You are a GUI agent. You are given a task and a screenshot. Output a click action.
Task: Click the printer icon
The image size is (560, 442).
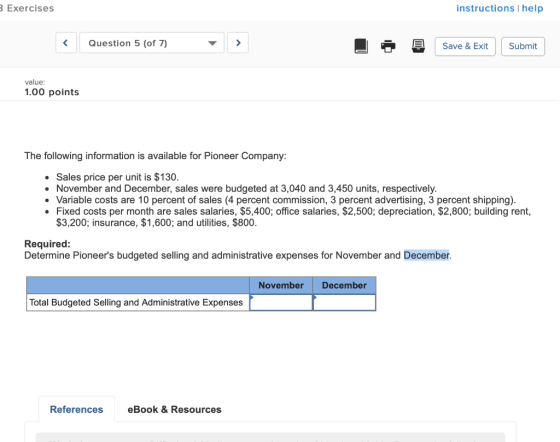388,46
